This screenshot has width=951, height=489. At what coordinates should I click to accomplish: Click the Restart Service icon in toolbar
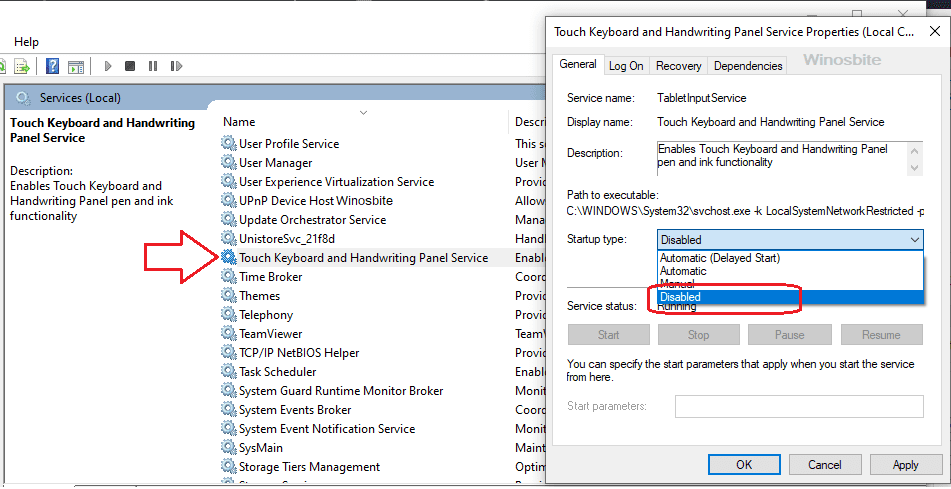(x=176, y=66)
